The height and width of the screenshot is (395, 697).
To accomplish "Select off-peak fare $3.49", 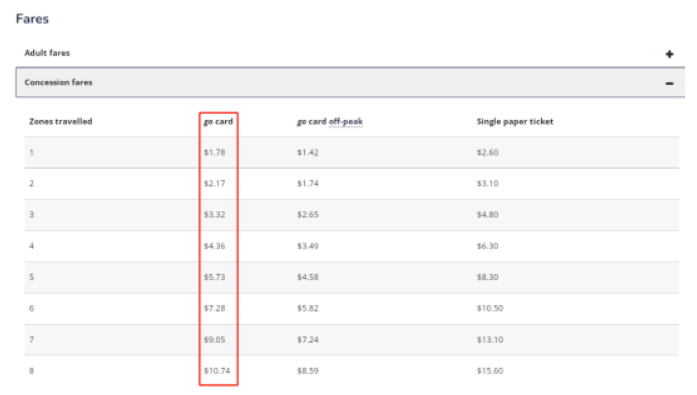I will tap(308, 246).
